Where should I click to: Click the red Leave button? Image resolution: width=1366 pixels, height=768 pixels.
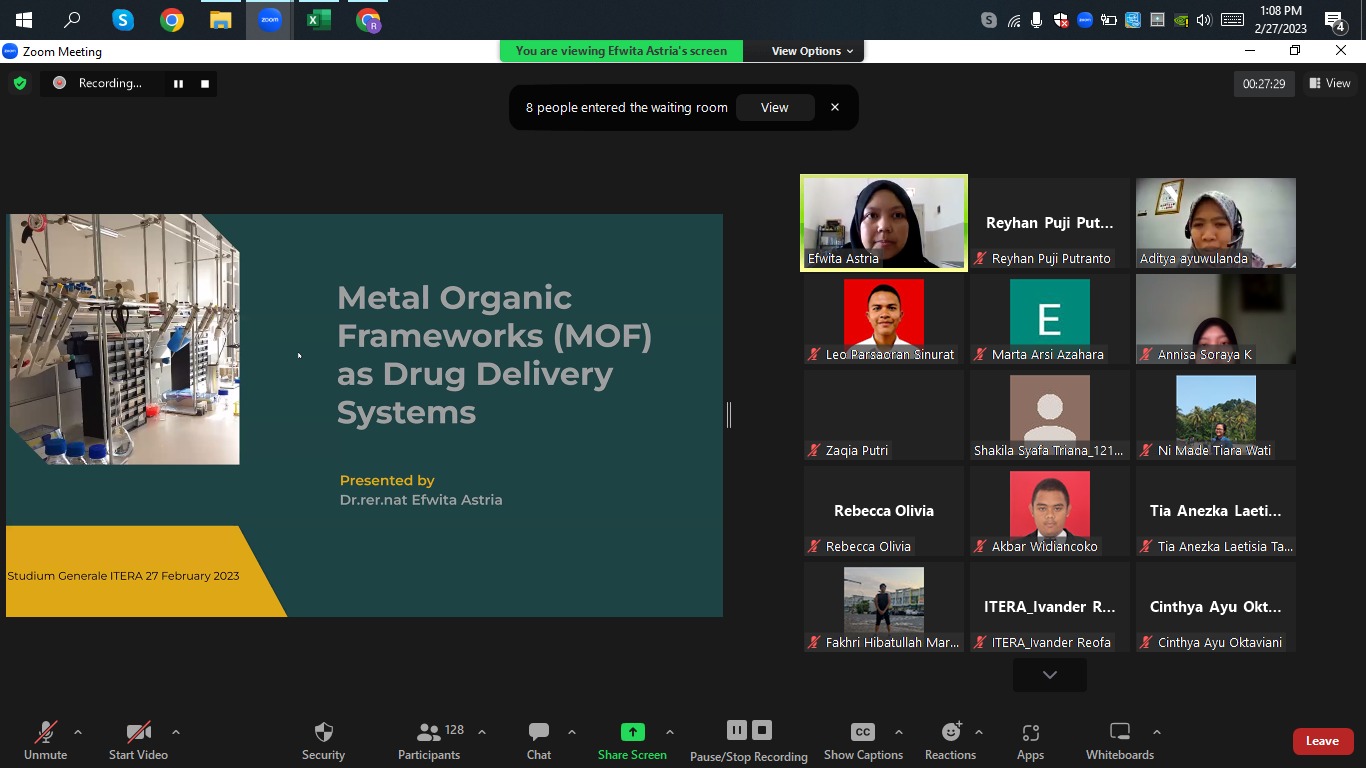point(1322,741)
